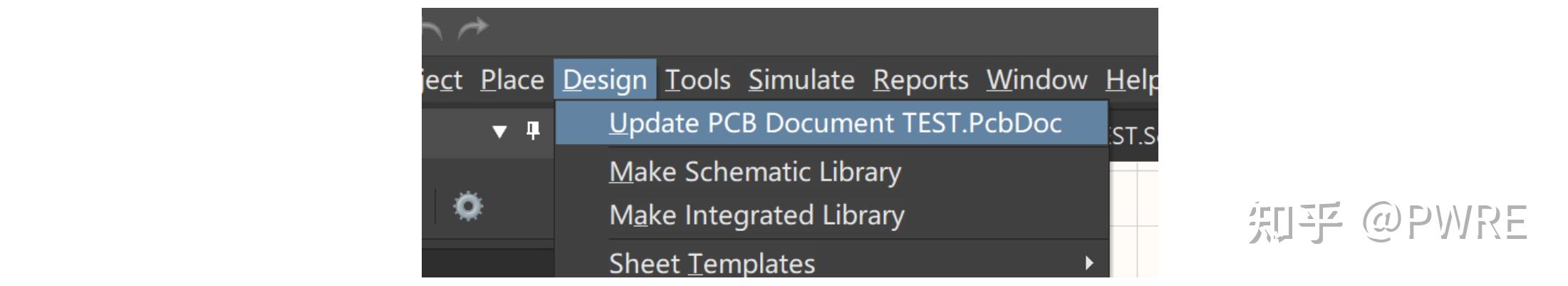Expand the Sheet Templates submenu arrow
Screen dimensions: 1568x286
click(x=1089, y=263)
